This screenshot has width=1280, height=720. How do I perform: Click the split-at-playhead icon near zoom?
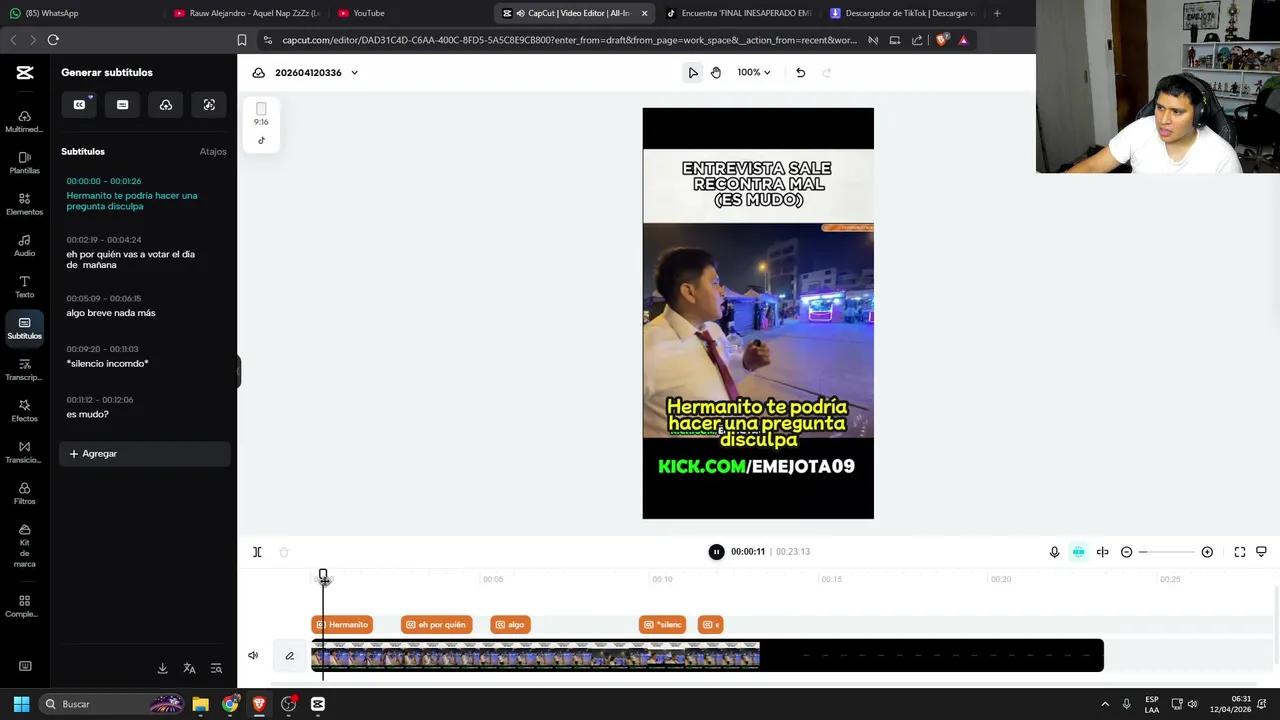1102,552
